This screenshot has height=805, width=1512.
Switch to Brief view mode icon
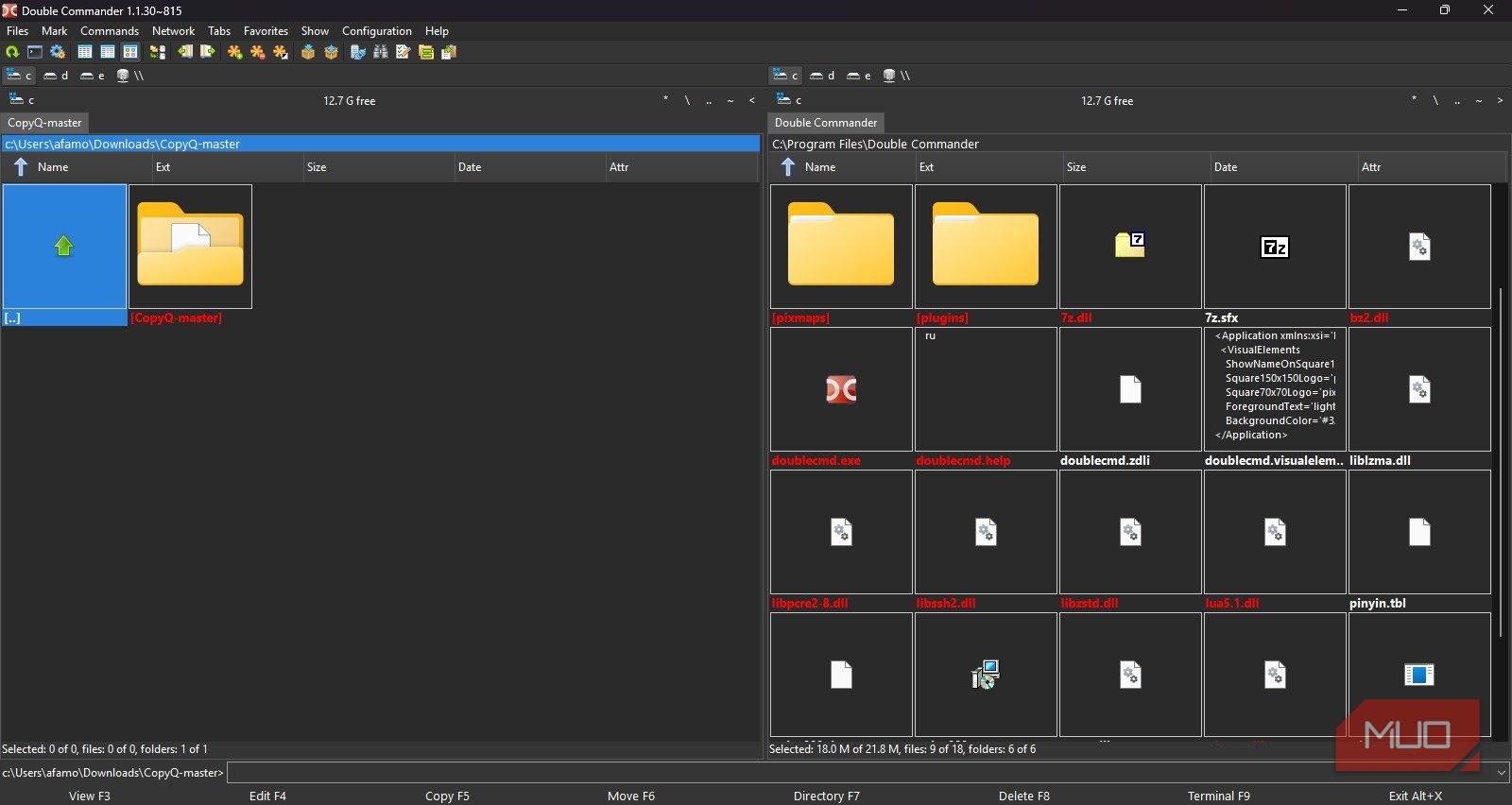(x=85, y=52)
